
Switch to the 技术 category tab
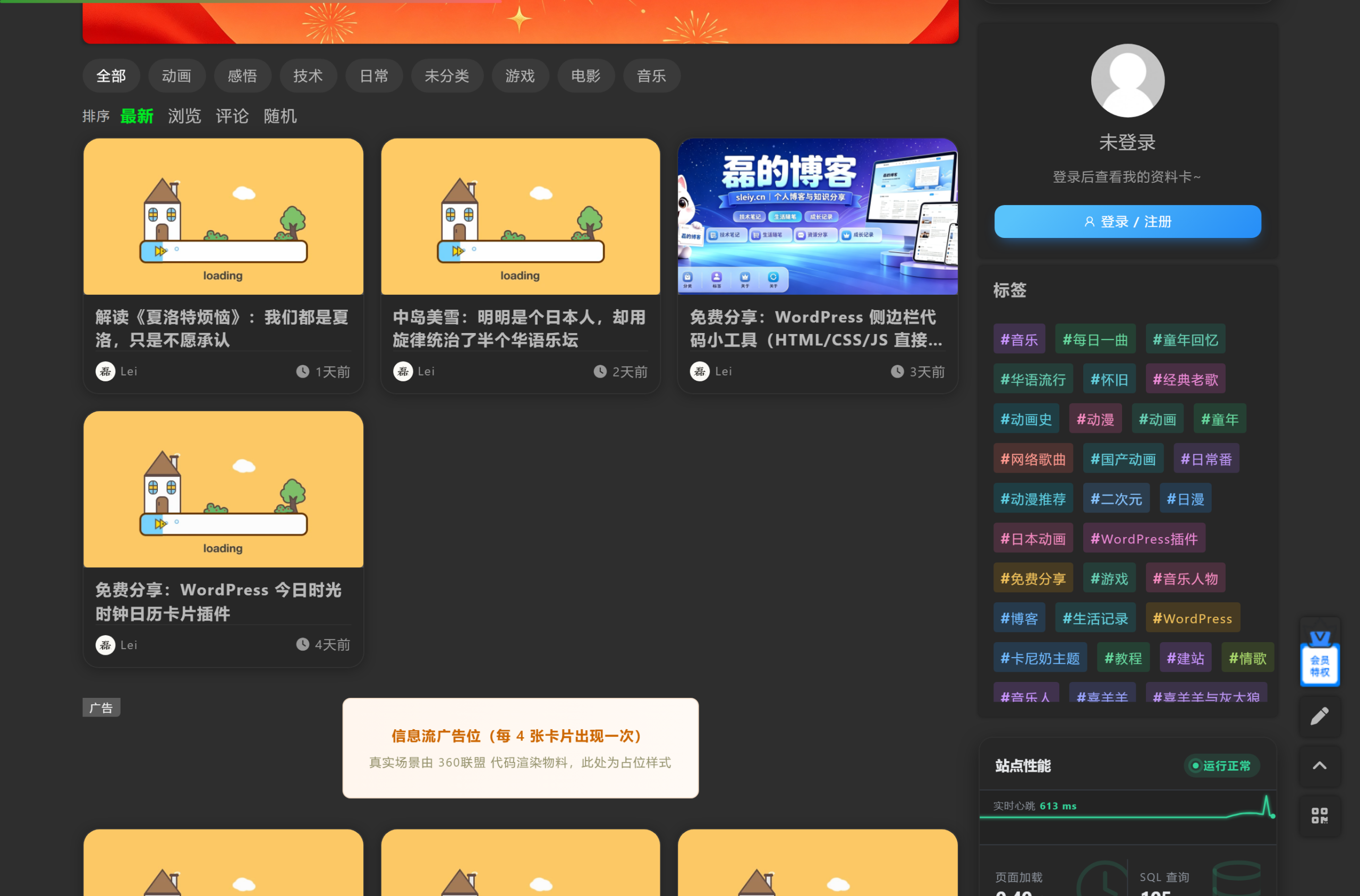(x=308, y=75)
